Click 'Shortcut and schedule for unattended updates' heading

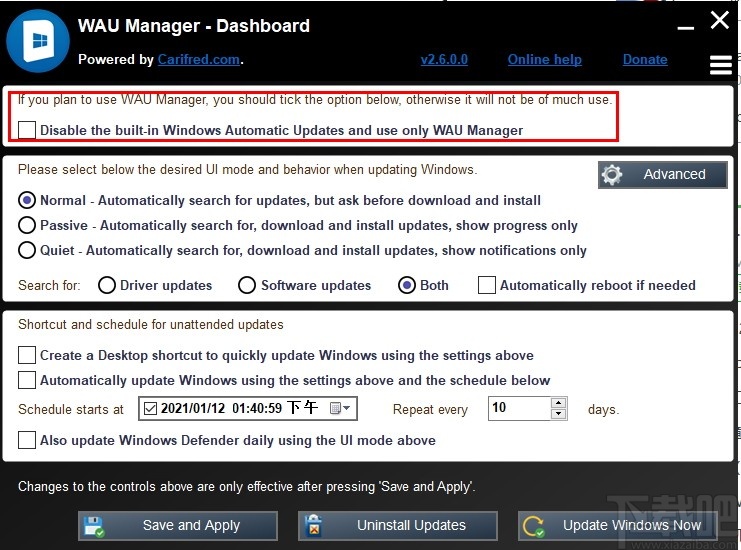pyautogui.click(x=151, y=325)
